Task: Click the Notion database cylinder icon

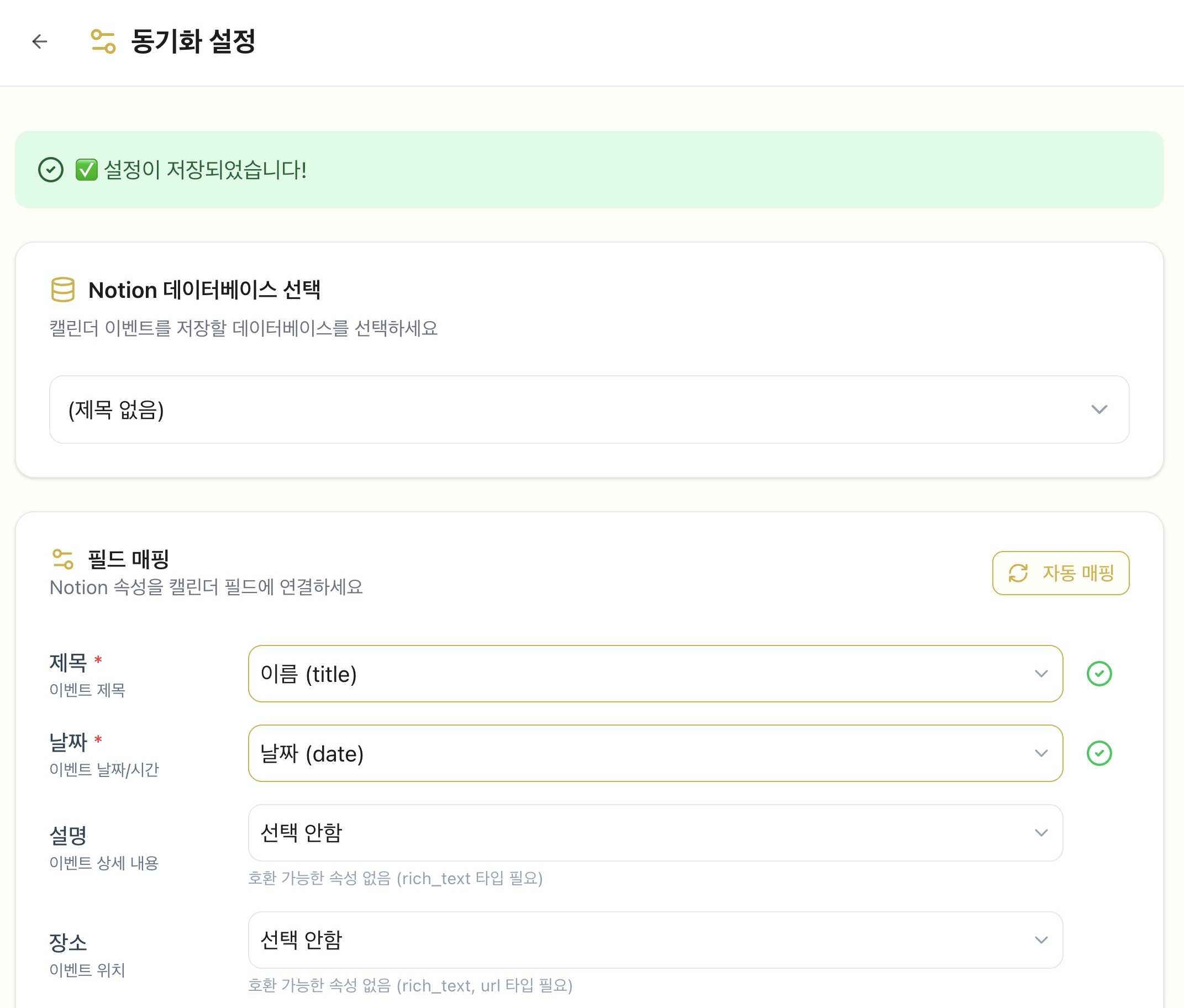Action: 63,290
